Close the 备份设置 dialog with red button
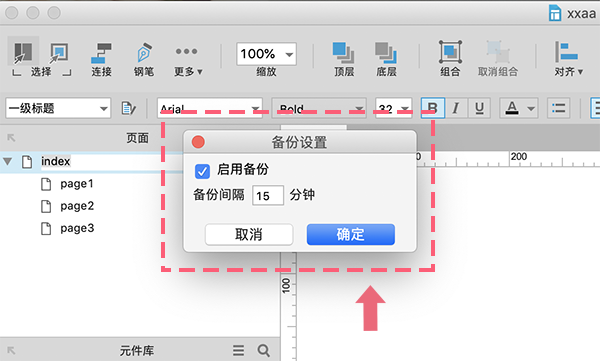Image resolution: width=600 pixels, height=361 pixels. click(198, 142)
